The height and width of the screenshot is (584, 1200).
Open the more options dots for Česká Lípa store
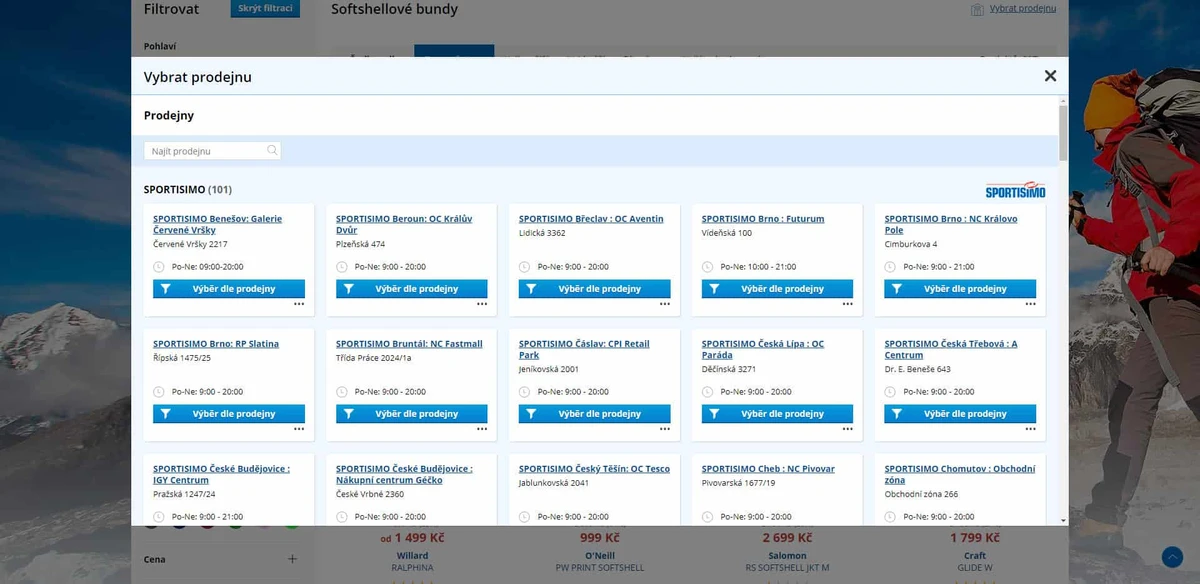point(848,429)
